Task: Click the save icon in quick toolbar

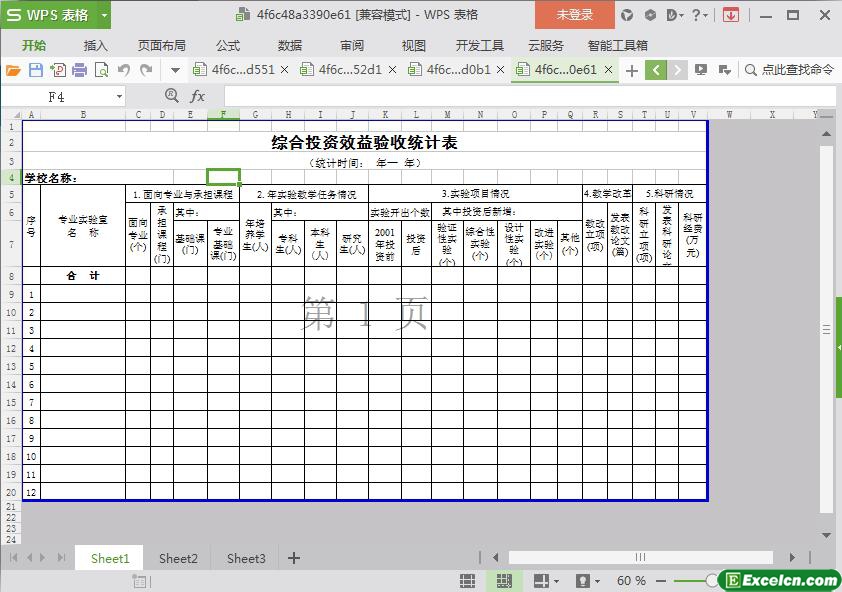Action: 35,70
